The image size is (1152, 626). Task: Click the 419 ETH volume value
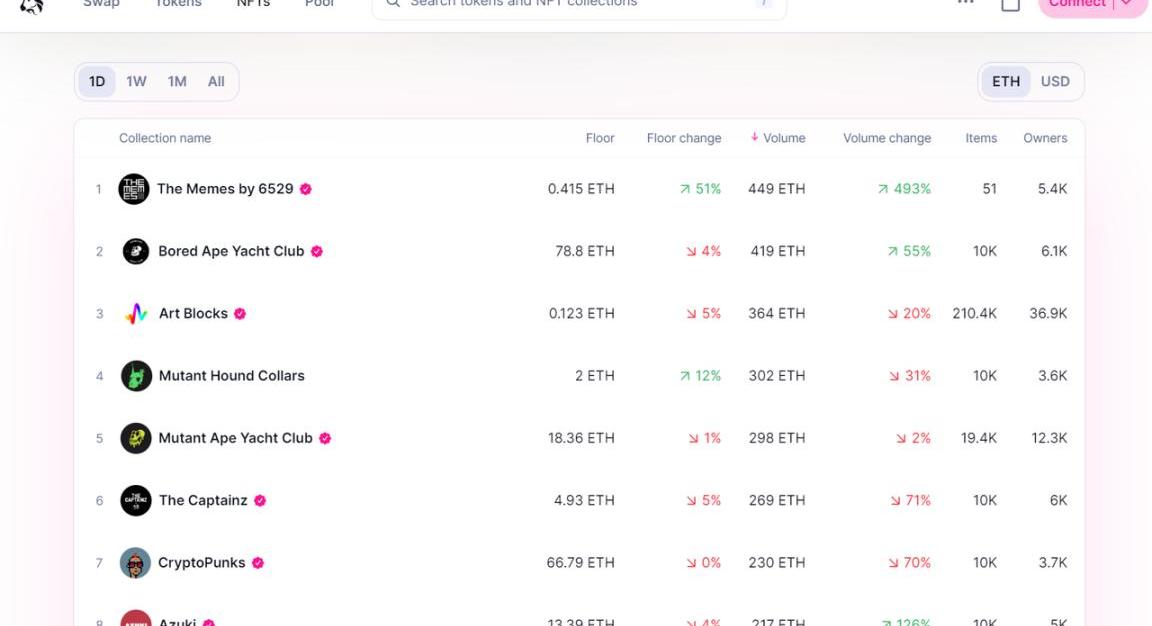[778, 251]
